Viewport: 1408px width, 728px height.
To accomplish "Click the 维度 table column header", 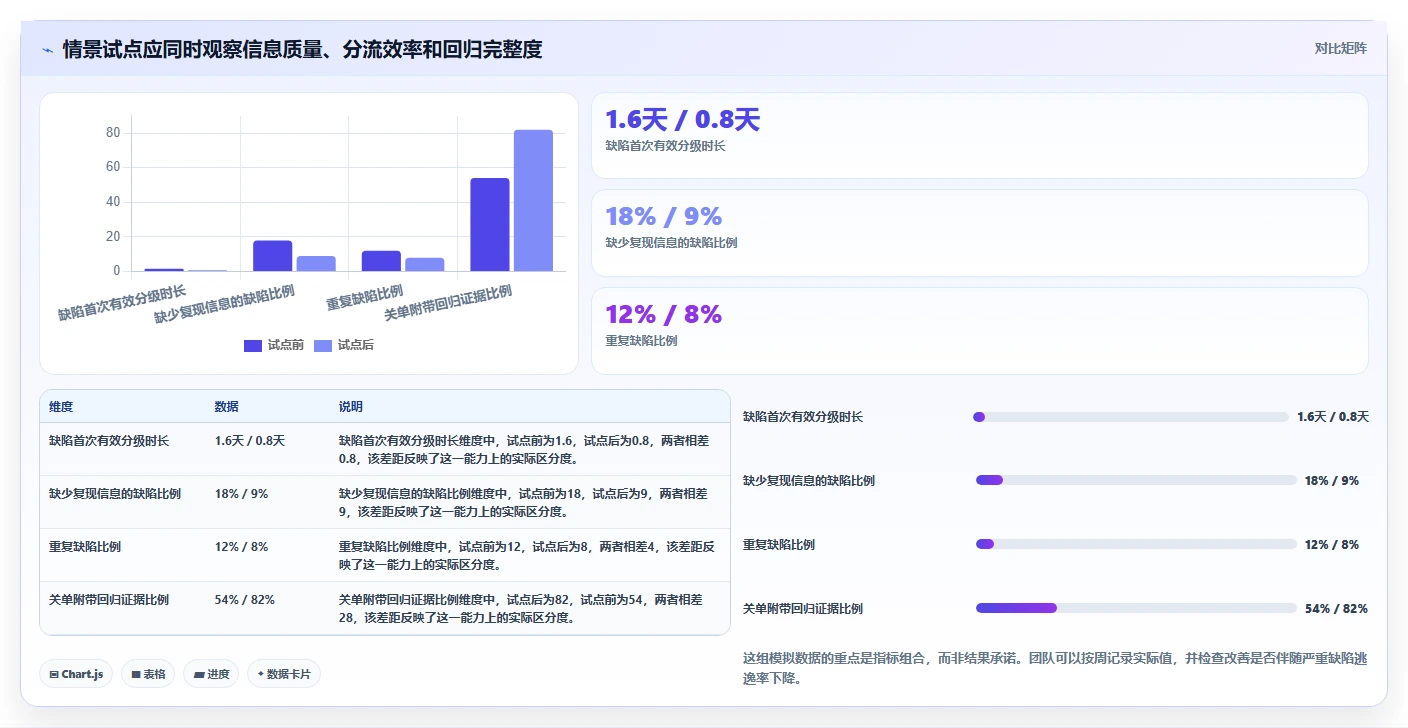I will click(x=61, y=407).
